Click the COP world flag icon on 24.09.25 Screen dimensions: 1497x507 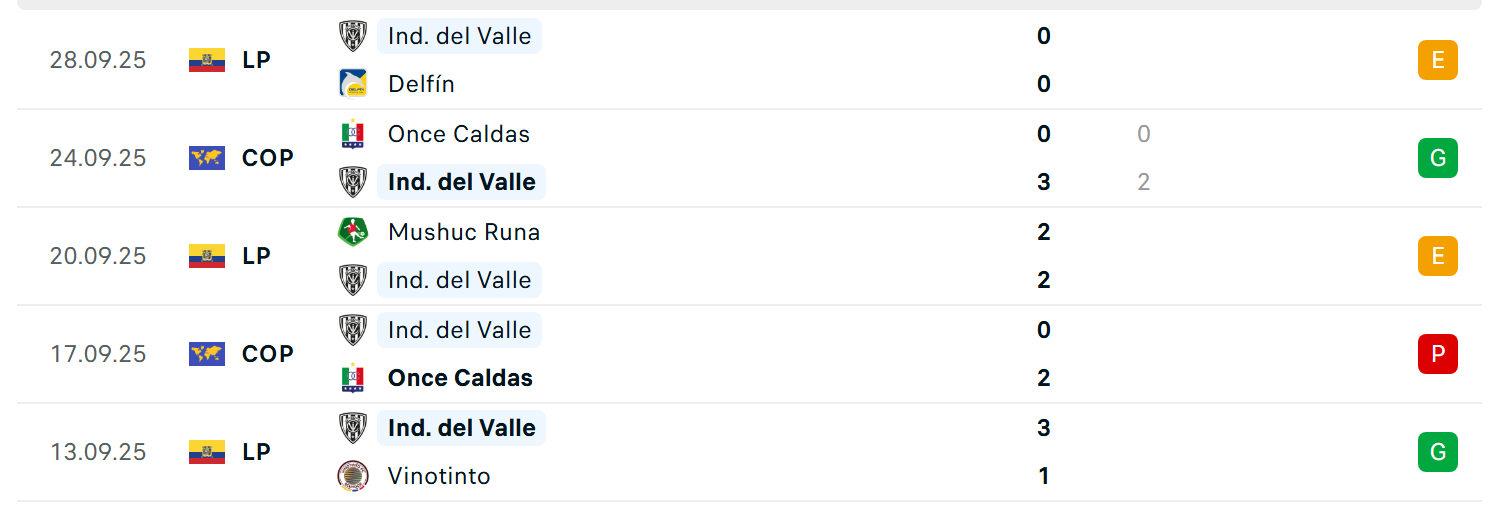207,158
